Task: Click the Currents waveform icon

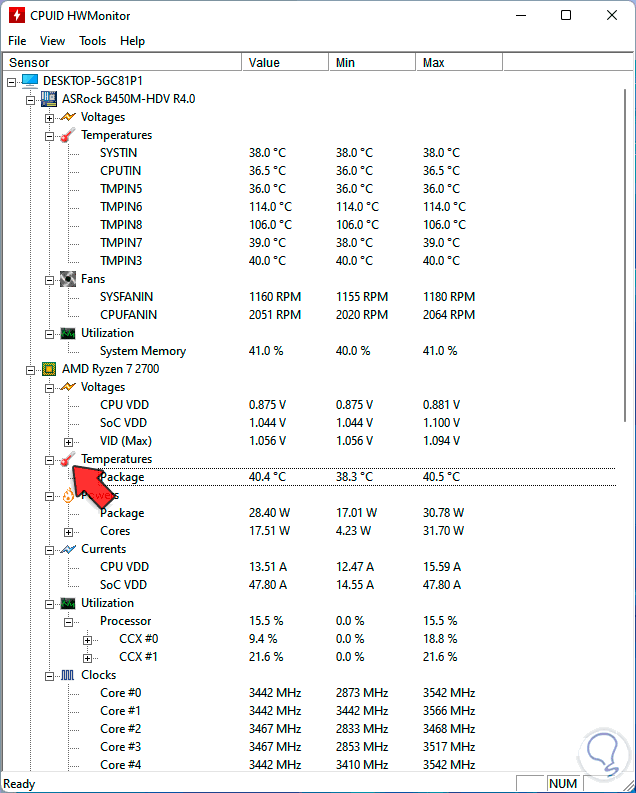Action: [68, 549]
